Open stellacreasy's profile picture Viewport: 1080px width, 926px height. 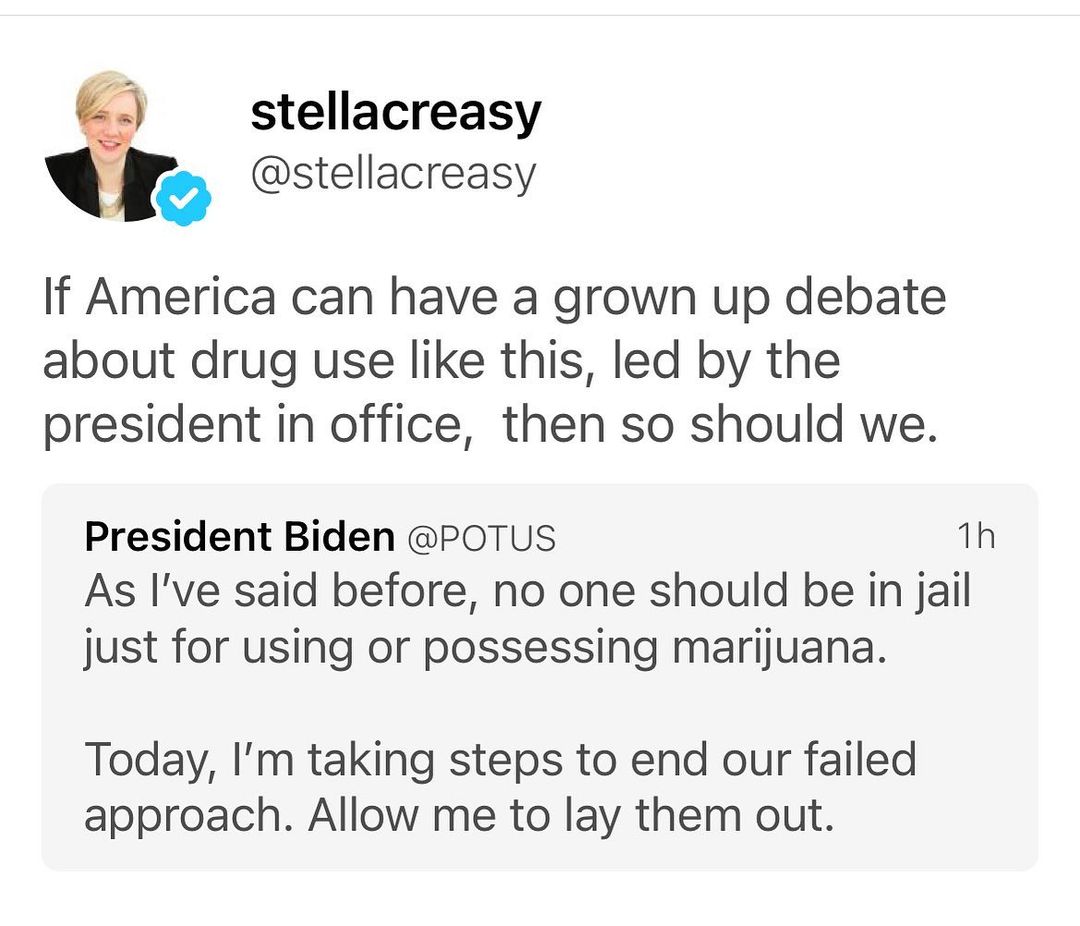click(110, 146)
